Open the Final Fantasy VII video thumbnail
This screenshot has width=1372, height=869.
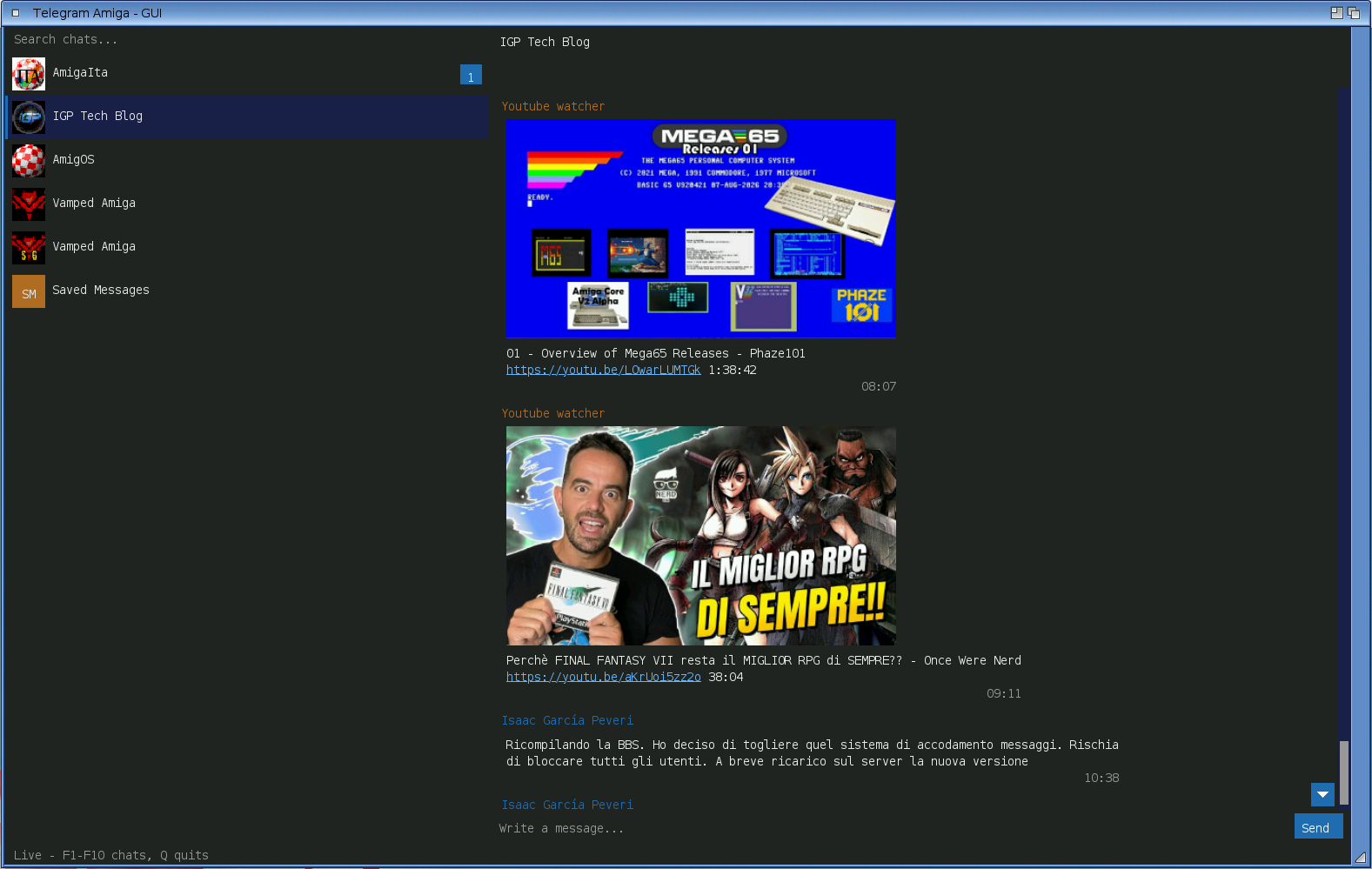coord(700,536)
